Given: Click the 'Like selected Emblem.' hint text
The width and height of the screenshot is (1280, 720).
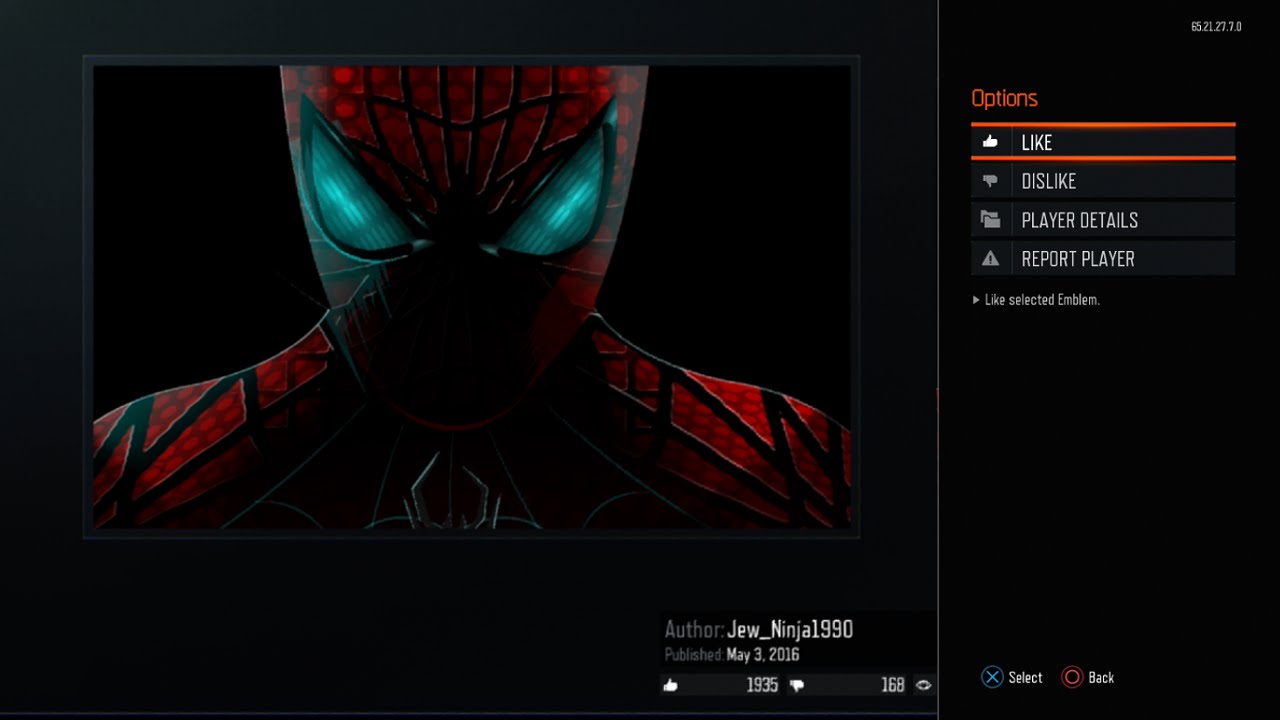Looking at the screenshot, I should (1042, 299).
